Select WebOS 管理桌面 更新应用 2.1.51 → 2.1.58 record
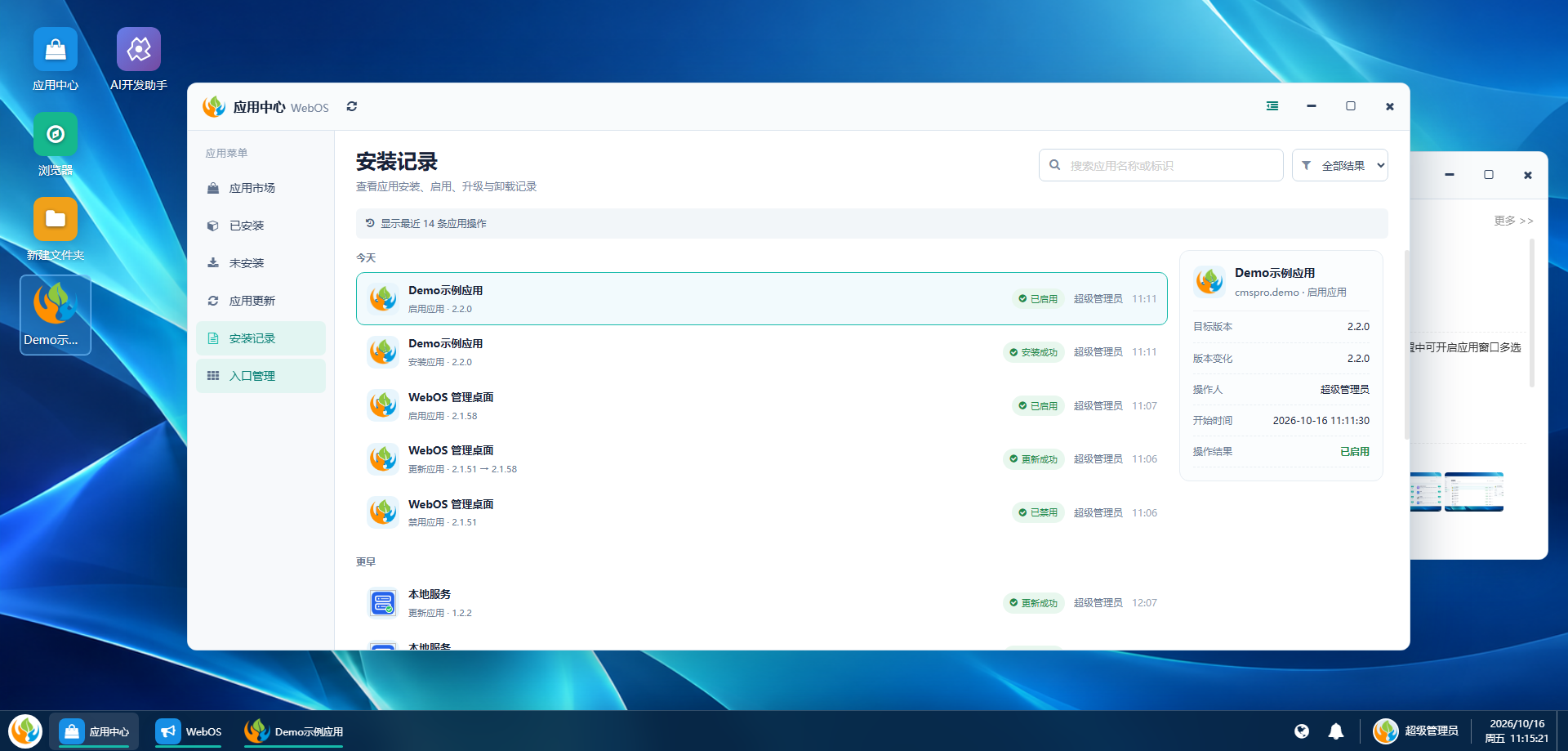Screen dimensions: 1568x751 [x=761, y=459]
